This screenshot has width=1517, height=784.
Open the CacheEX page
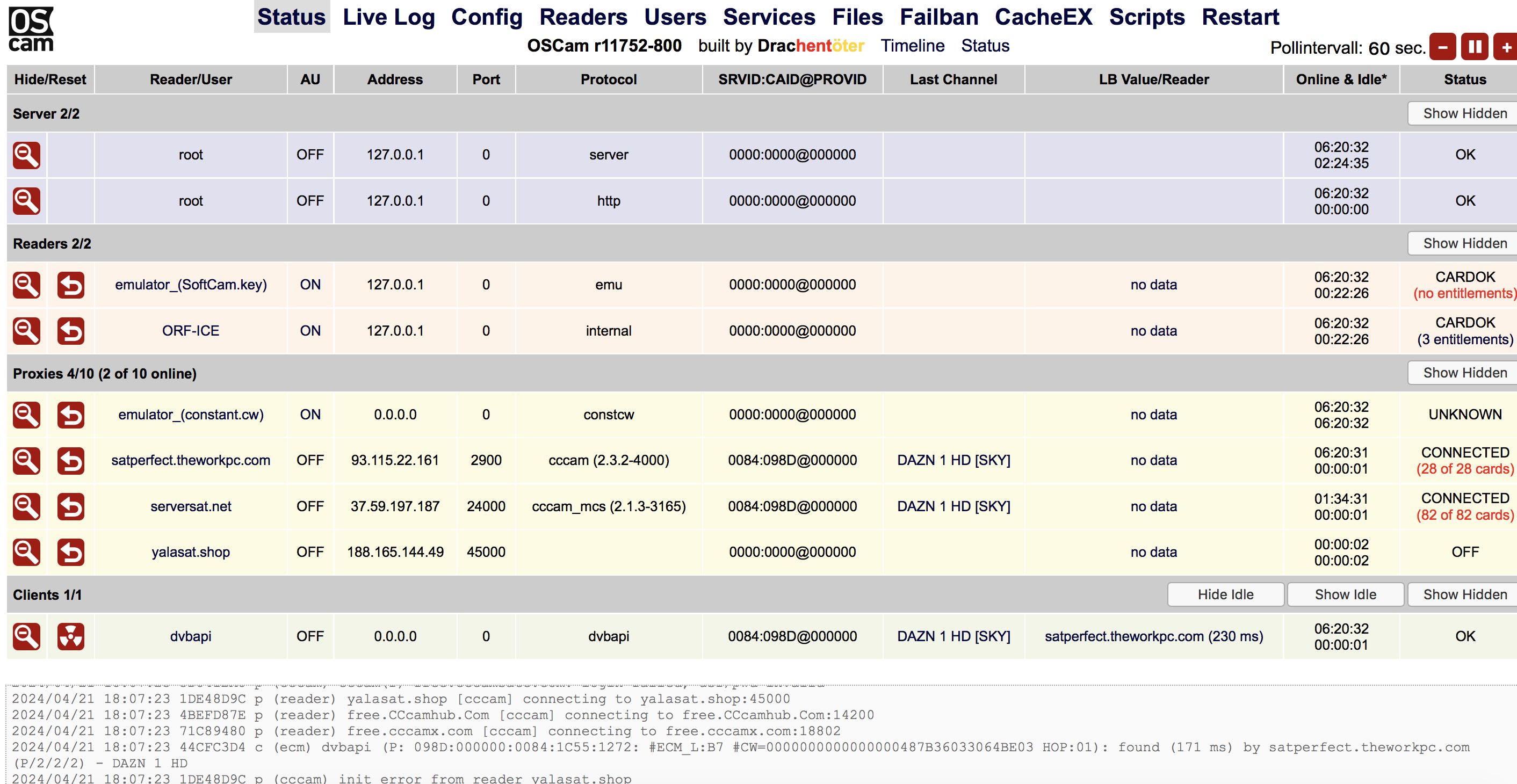point(1044,17)
